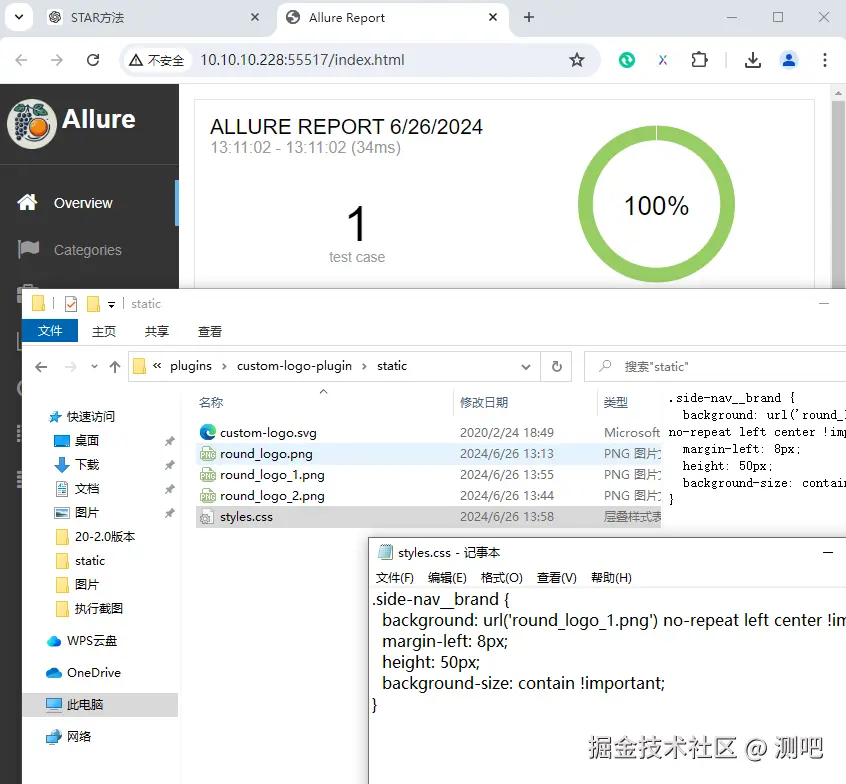The image size is (846, 784).
Task: Open the green circular extension icon
Action: click(x=627, y=60)
